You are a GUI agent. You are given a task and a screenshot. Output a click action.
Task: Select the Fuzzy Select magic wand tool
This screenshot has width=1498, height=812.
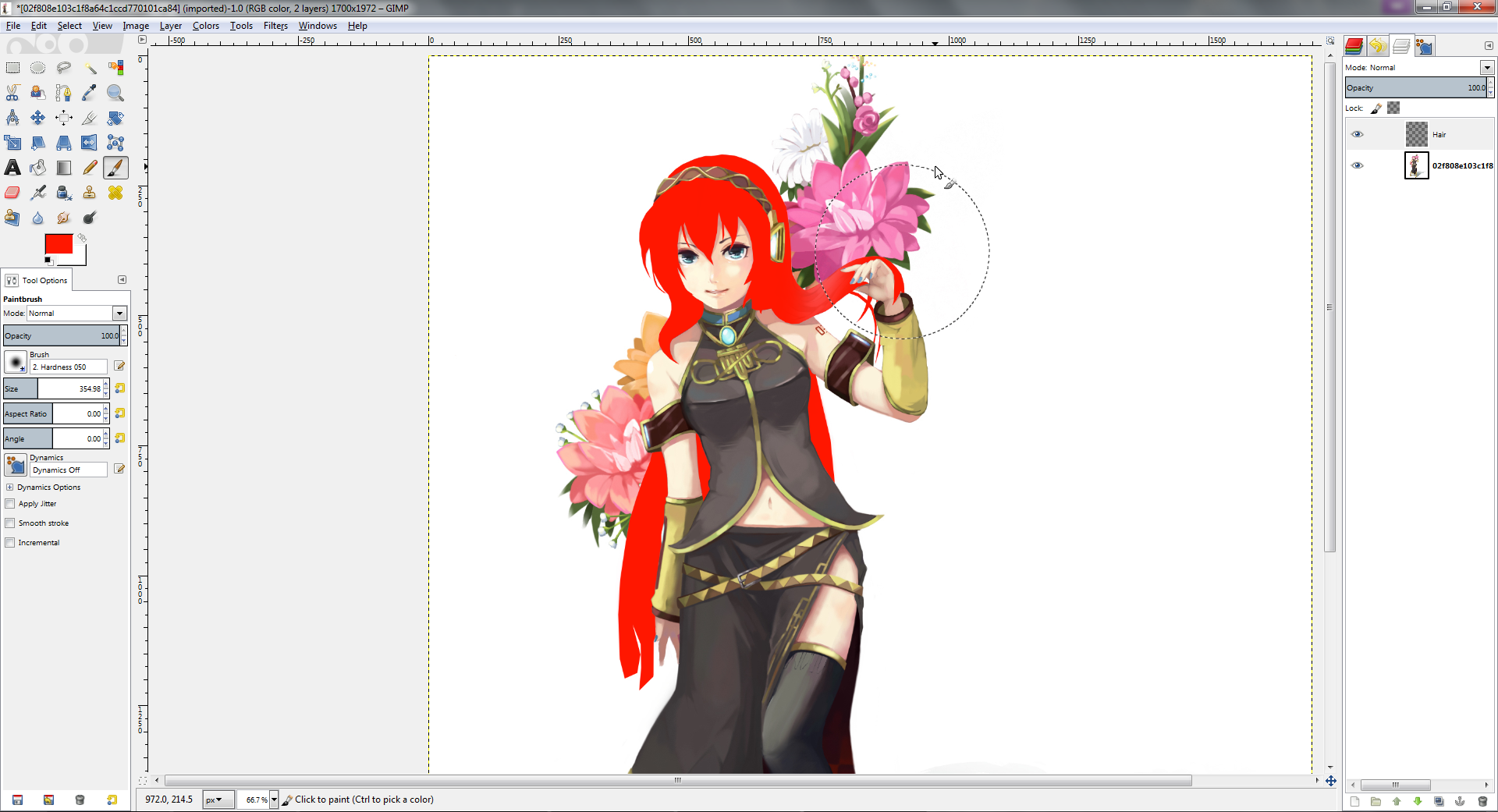coord(90,68)
